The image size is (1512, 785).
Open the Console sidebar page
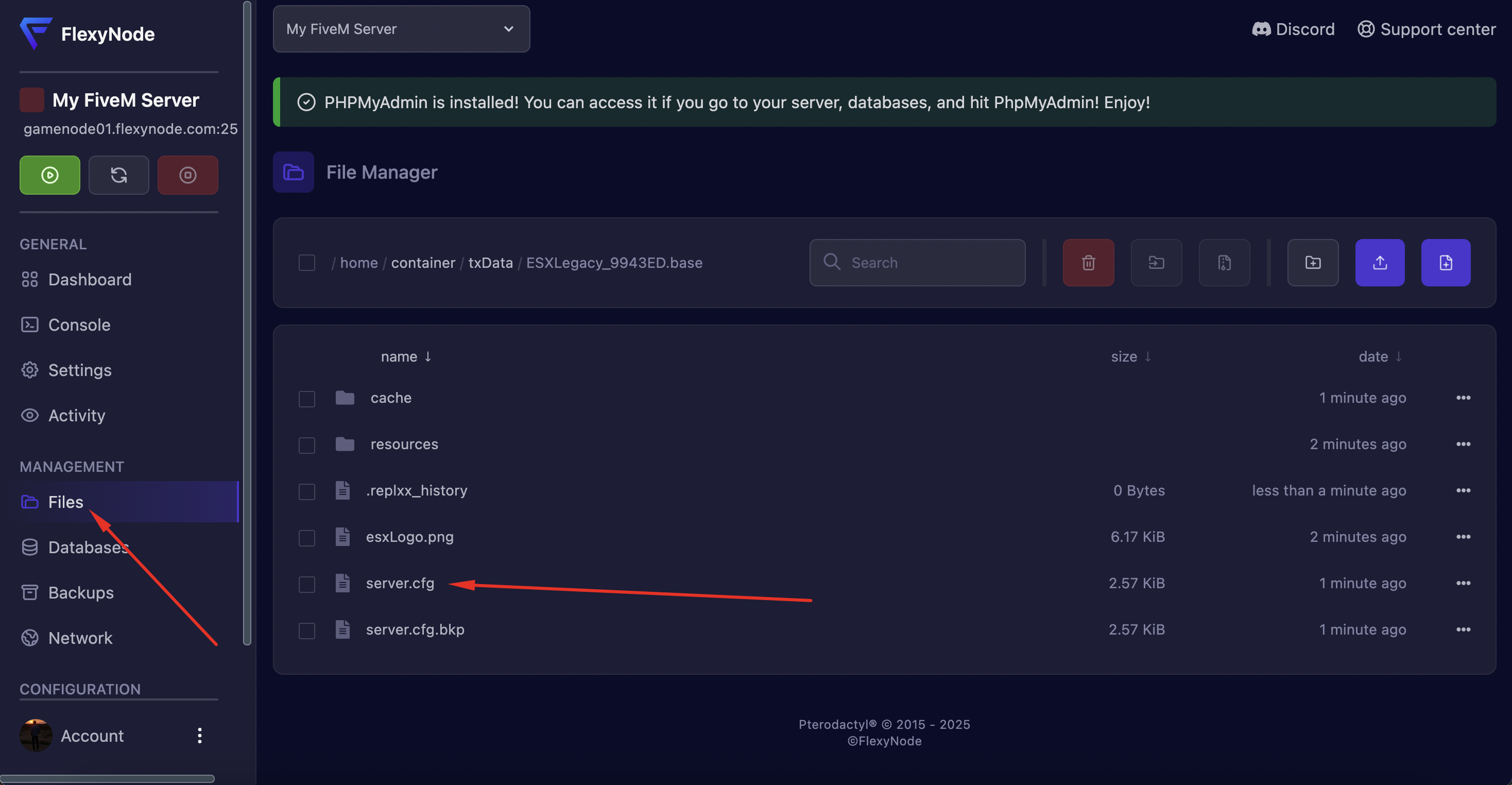click(x=79, y=325)
